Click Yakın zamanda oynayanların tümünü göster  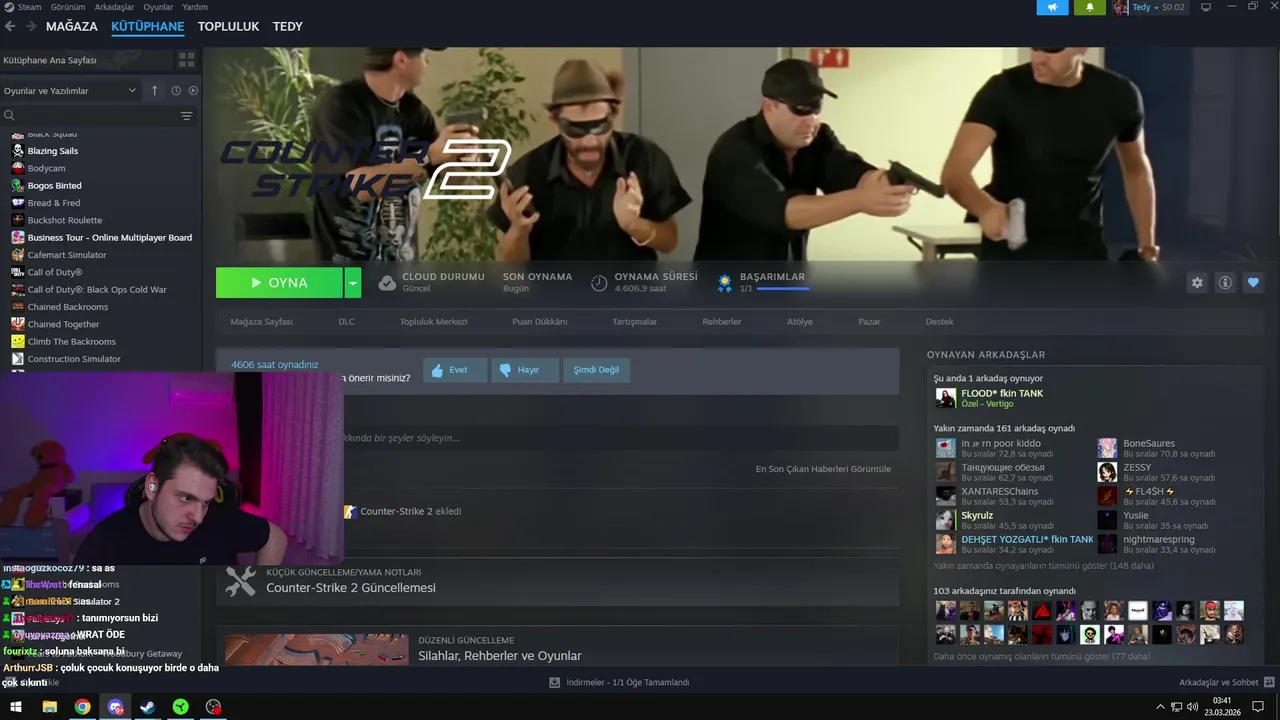[1044, 565]
